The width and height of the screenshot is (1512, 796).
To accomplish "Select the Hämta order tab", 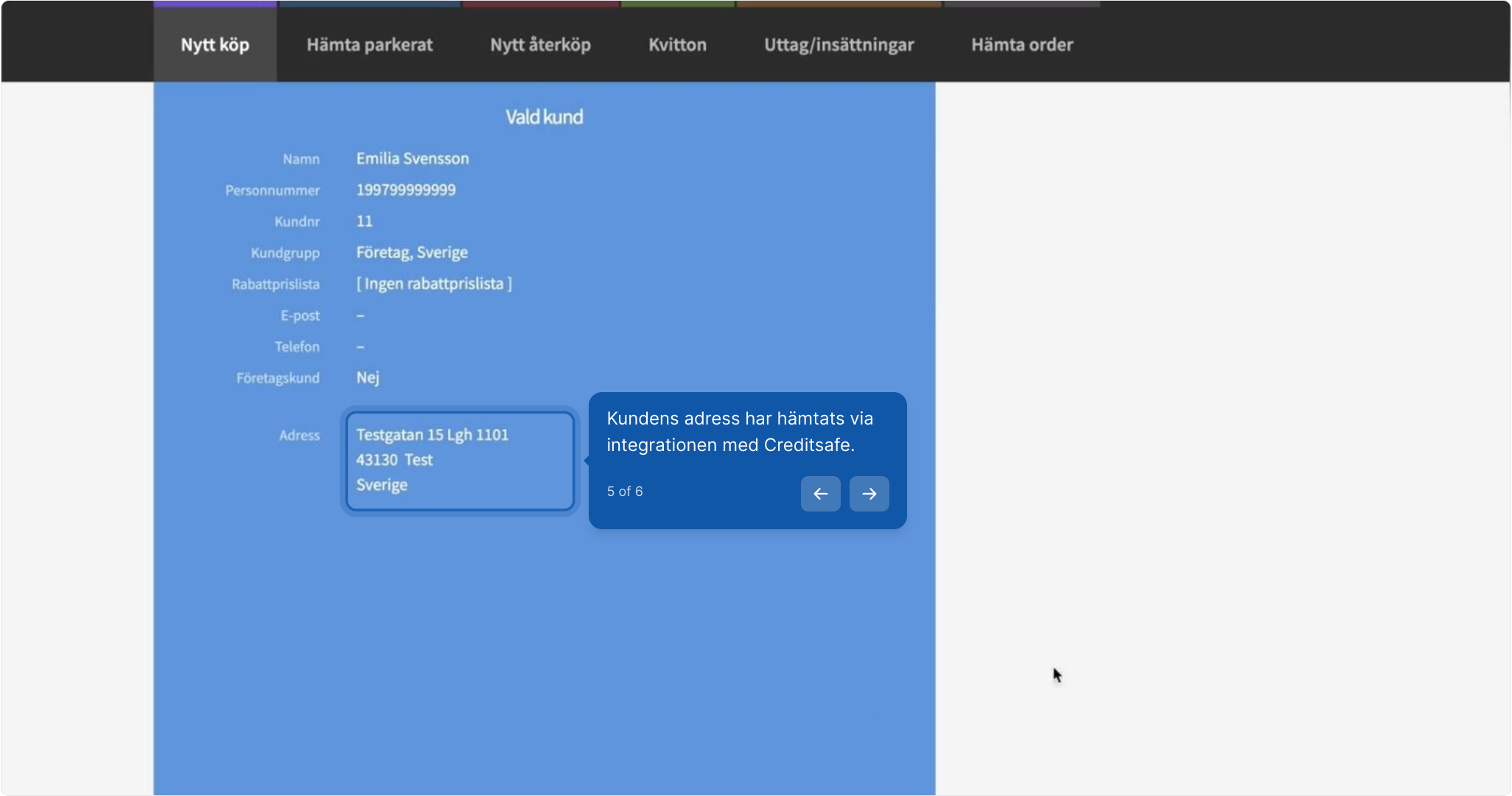I will click(1021, 45).
